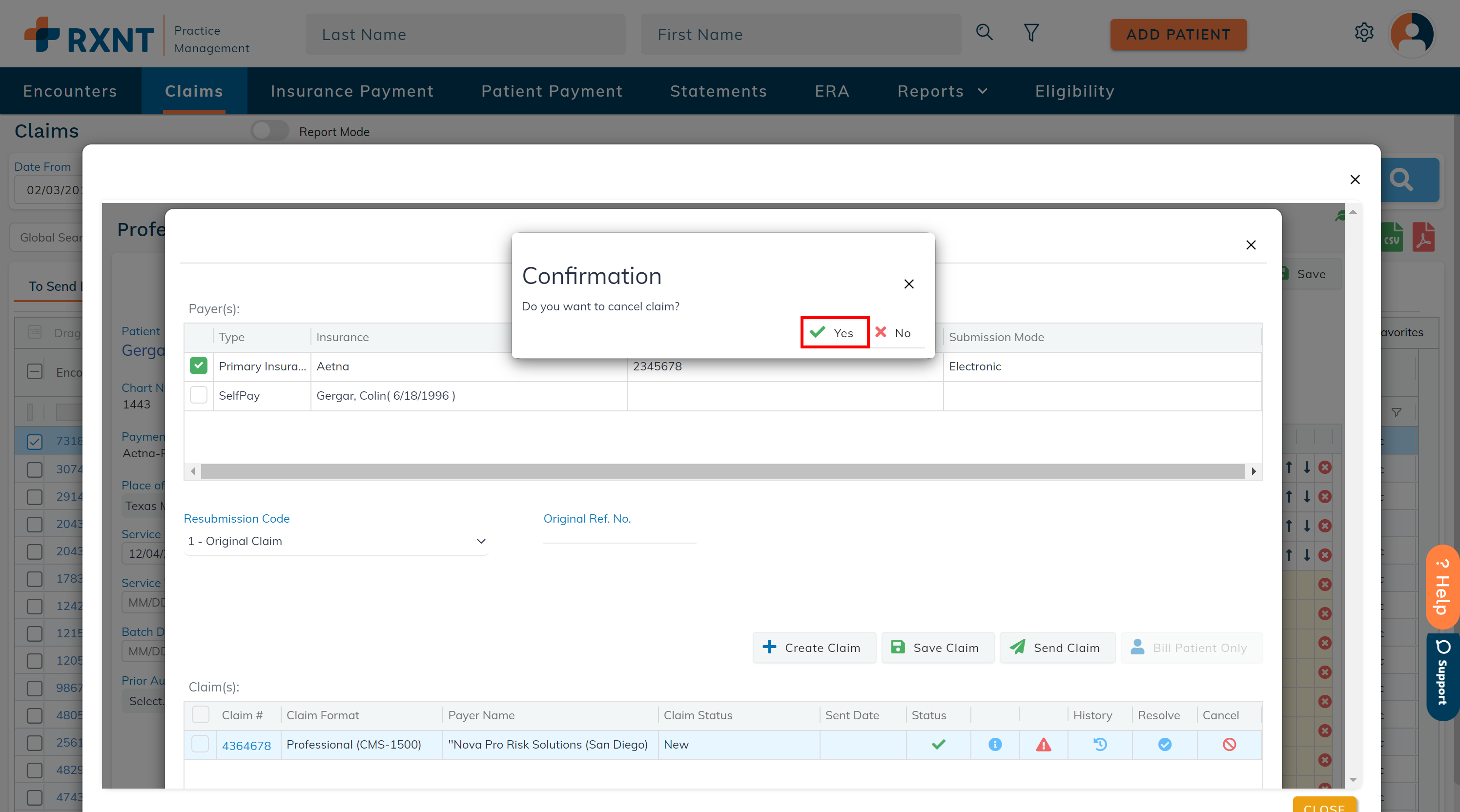This screenshot has height=812, width=1460.
Task: Go to the Eligibility tab
Action: click(x=1074, y=91)
